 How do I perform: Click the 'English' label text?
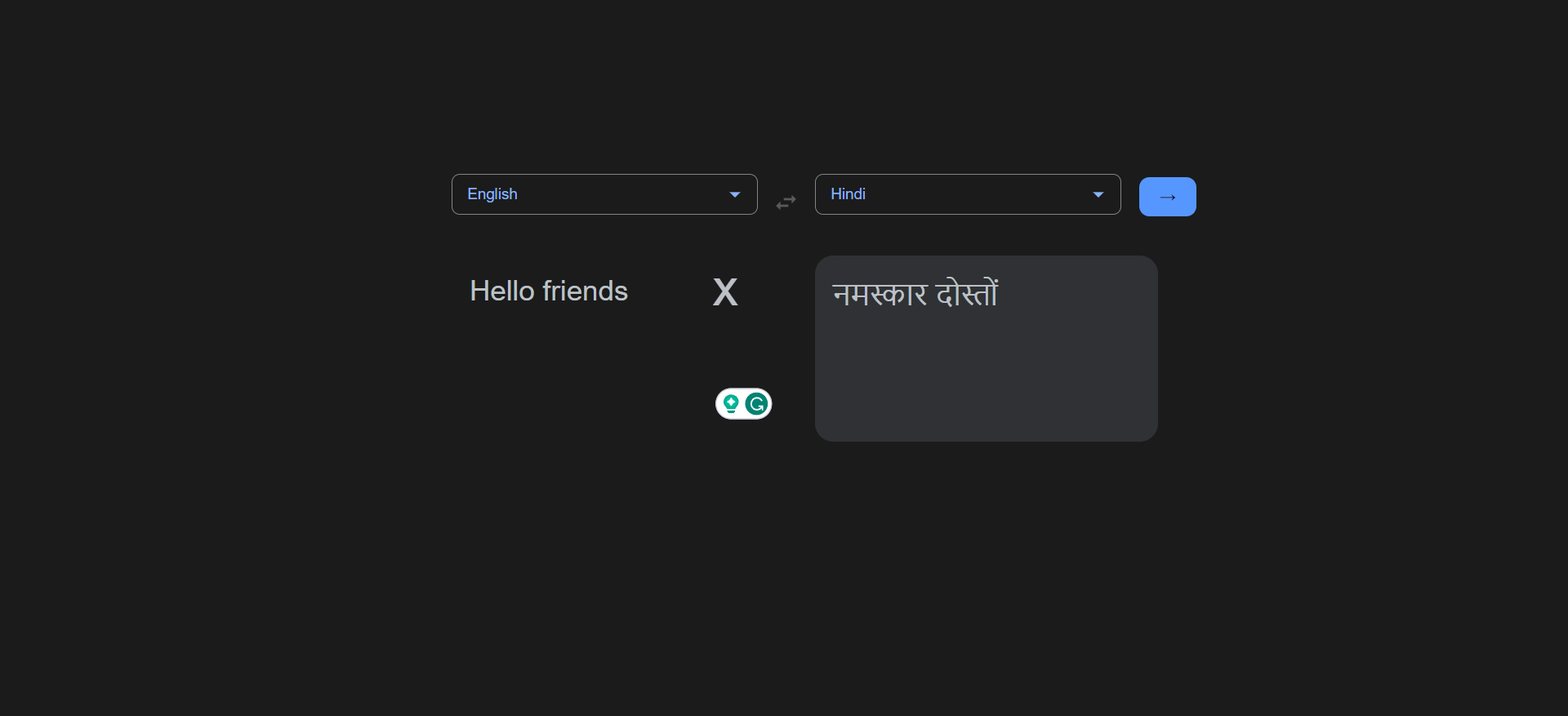click(492, 194)
